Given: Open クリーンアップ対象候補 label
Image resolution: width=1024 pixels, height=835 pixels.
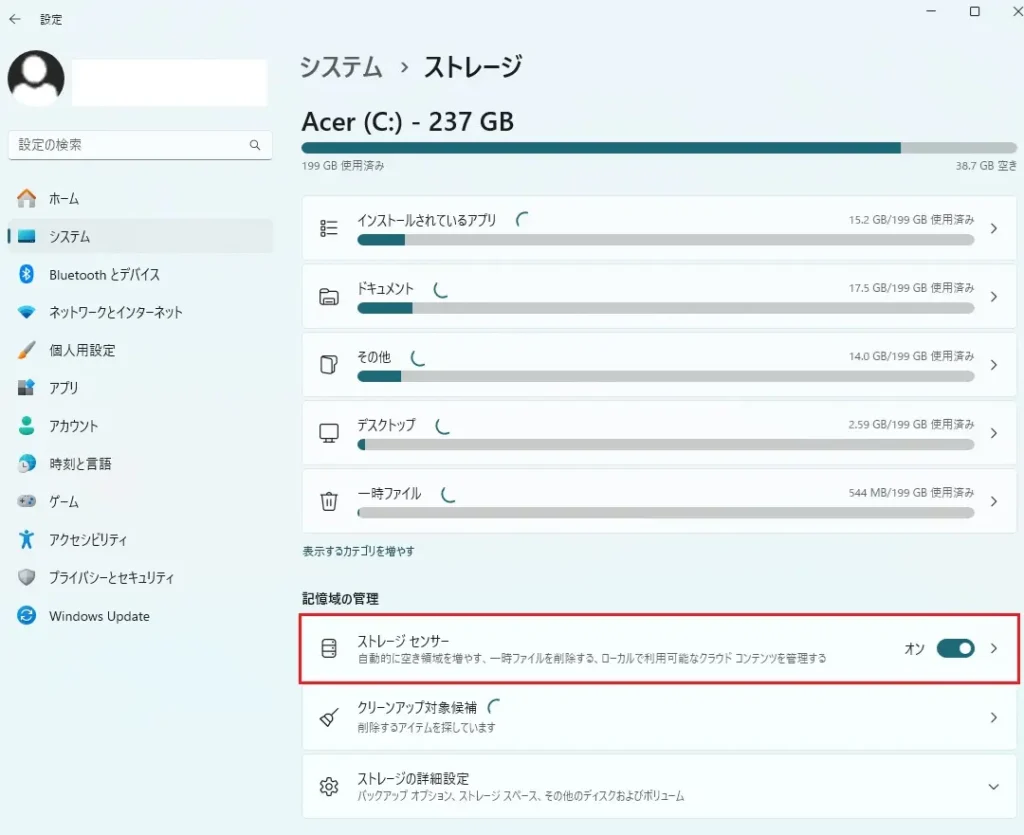Looking at the screenshot, I should click(417, 707).
